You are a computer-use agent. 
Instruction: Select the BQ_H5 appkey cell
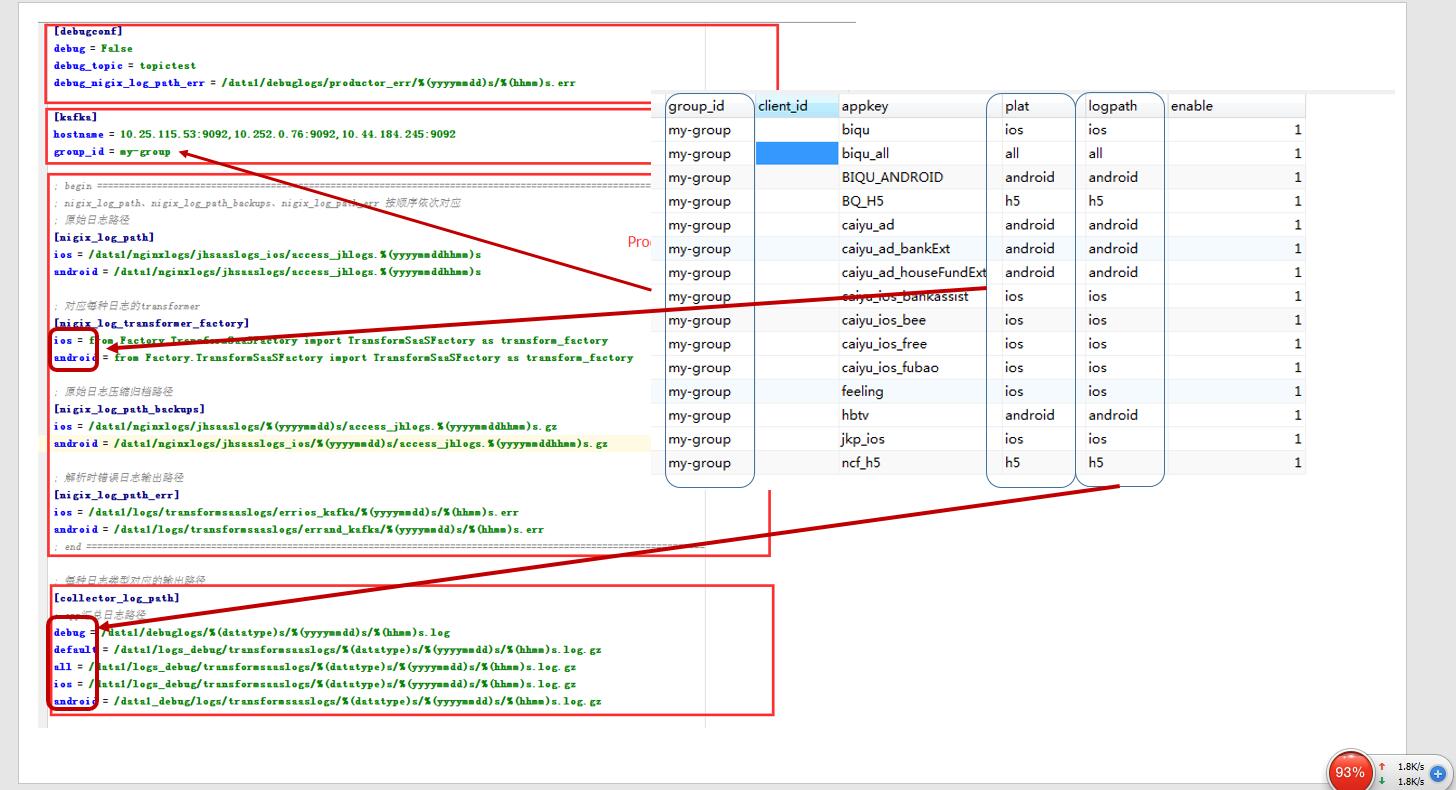coord(863,201)
